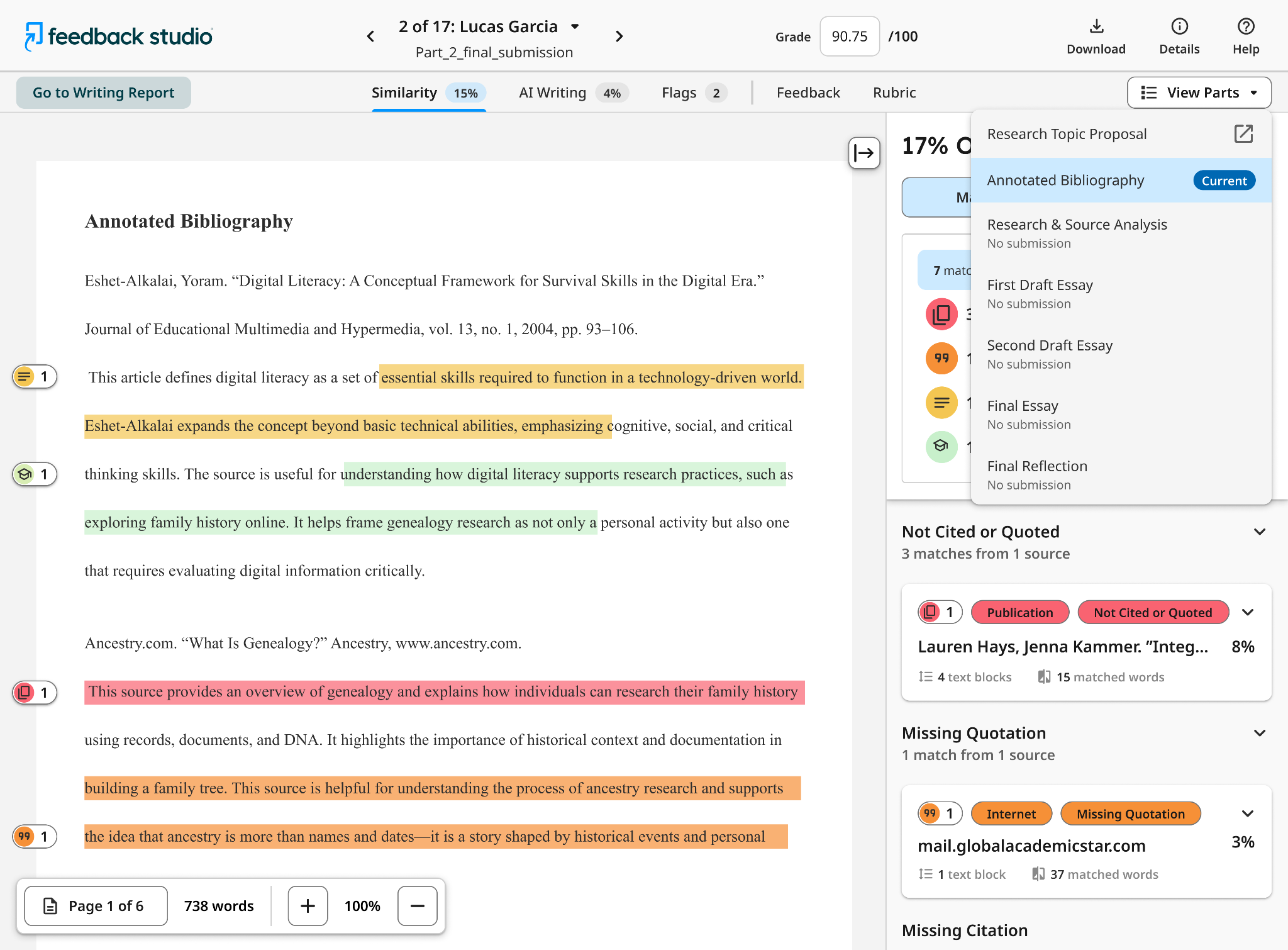Collapse the Not Cited or Quoted section
The width and height of the screenshot is (1288, 950).
(x=1259, y=532)
